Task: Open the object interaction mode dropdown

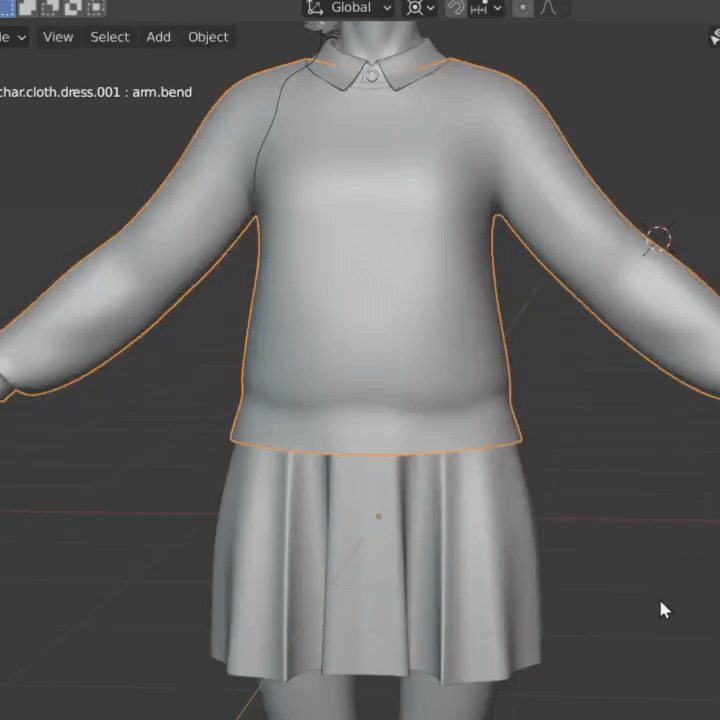Action: pos(13,37)
